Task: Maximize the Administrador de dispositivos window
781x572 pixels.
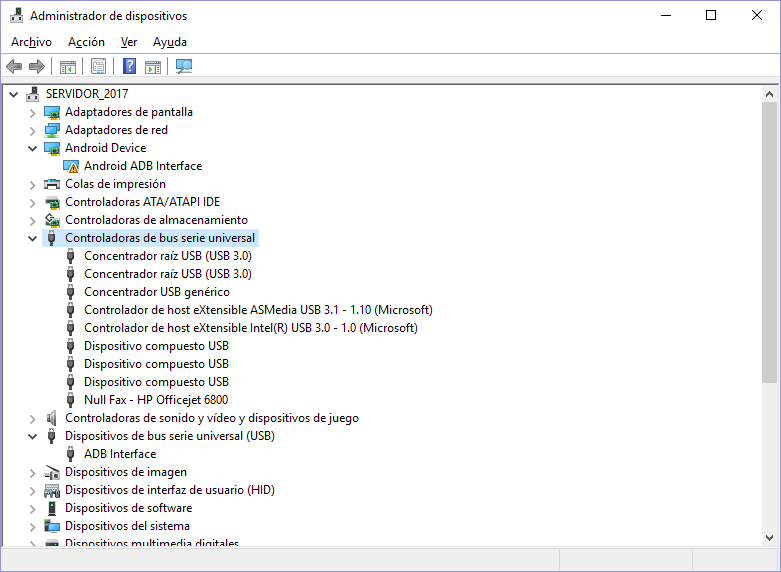Action: tap(711, 15)
